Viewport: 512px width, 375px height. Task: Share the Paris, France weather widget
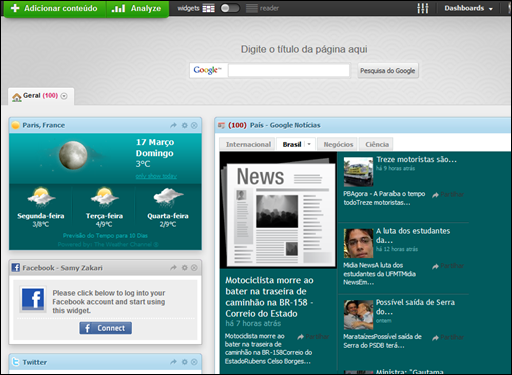pyautogui.click(x=173, y=125)
